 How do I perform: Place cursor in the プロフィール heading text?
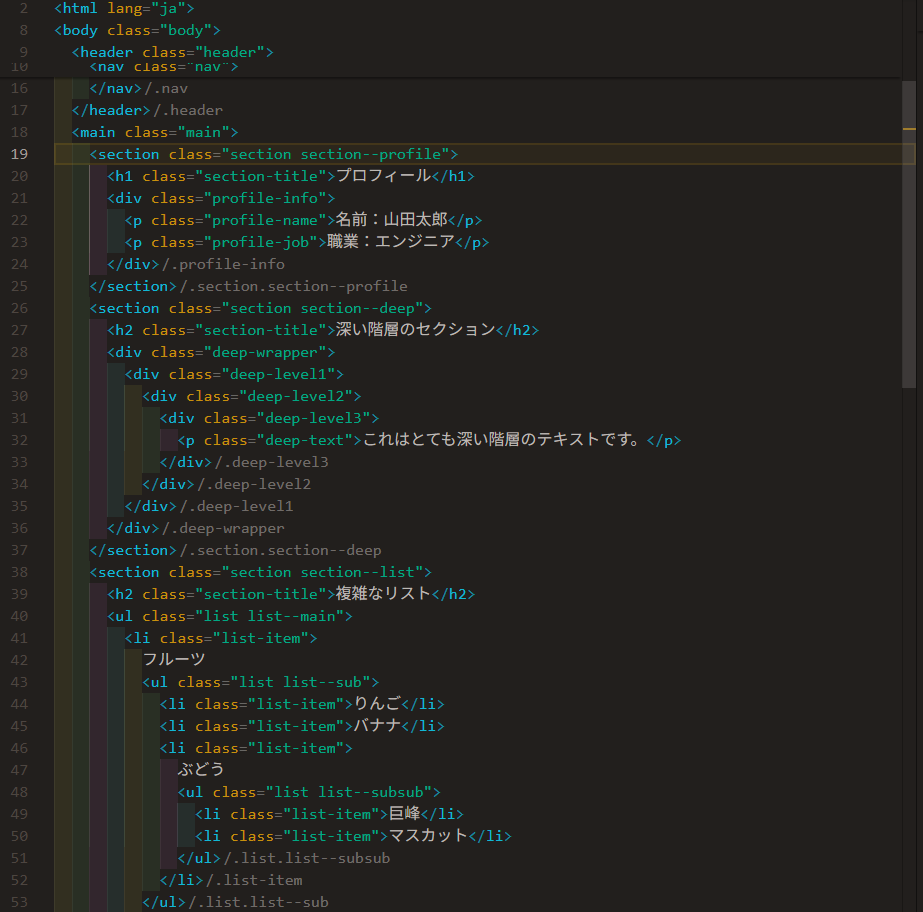382,176
